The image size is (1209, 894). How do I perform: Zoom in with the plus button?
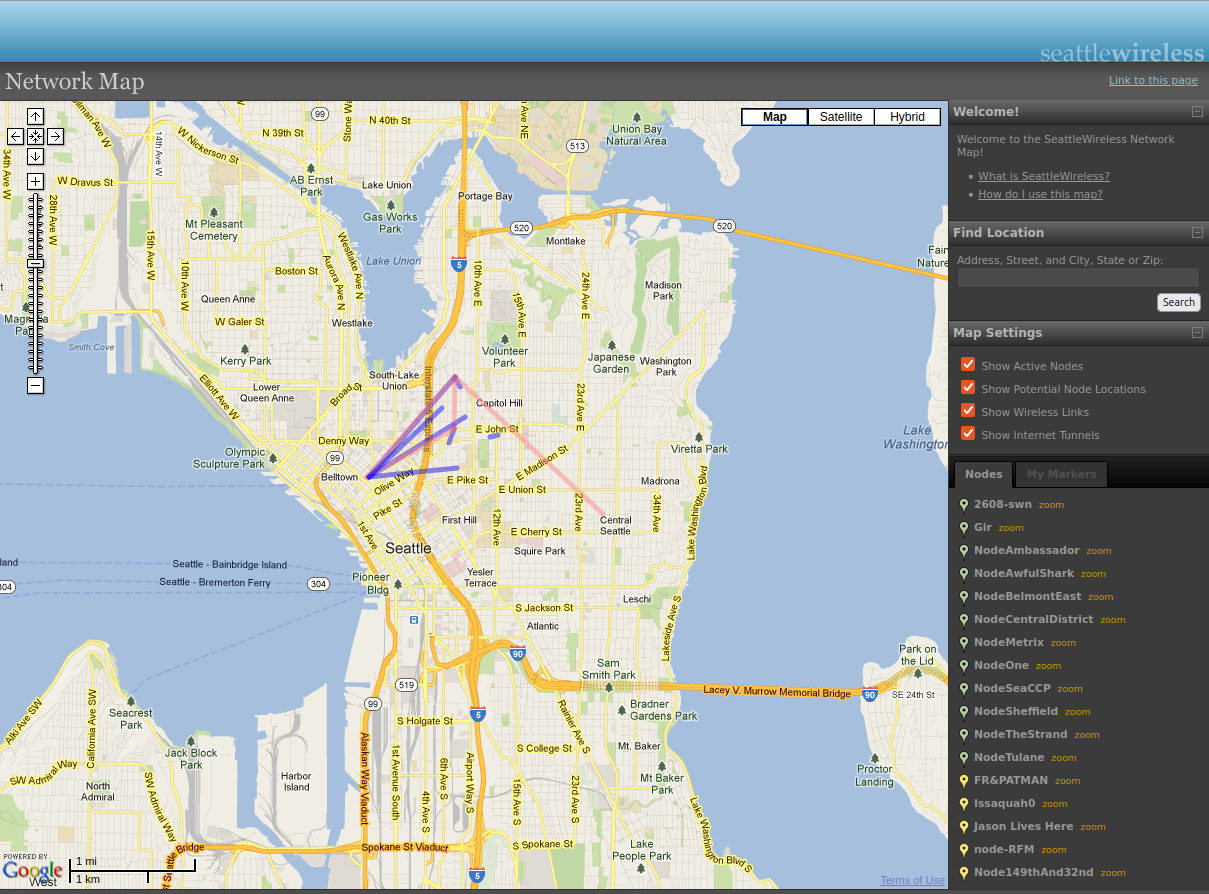(x=35, y=181)
